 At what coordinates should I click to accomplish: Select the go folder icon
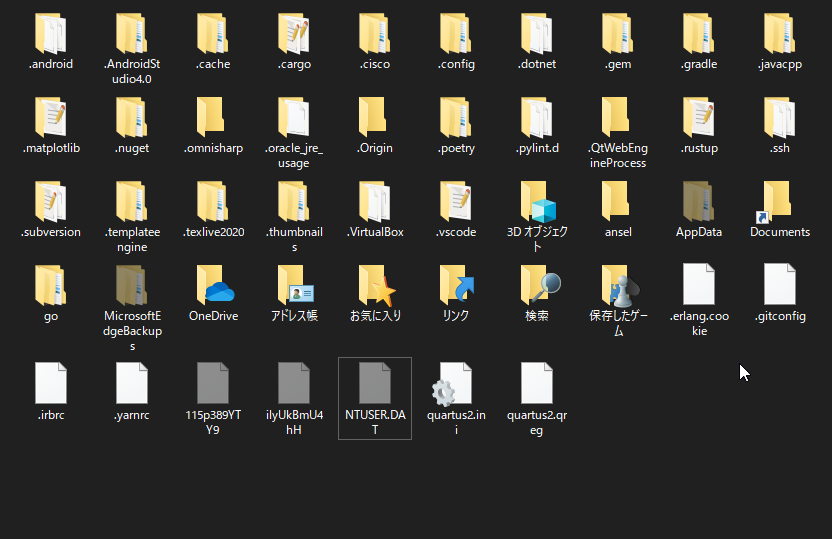(51, 286)
